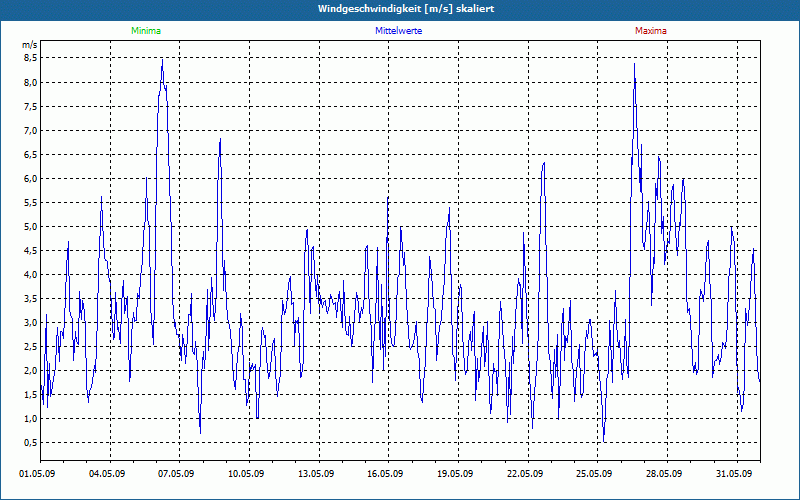Click the 04.05.09 date label
800x500 pixels.
click(107, 474)
